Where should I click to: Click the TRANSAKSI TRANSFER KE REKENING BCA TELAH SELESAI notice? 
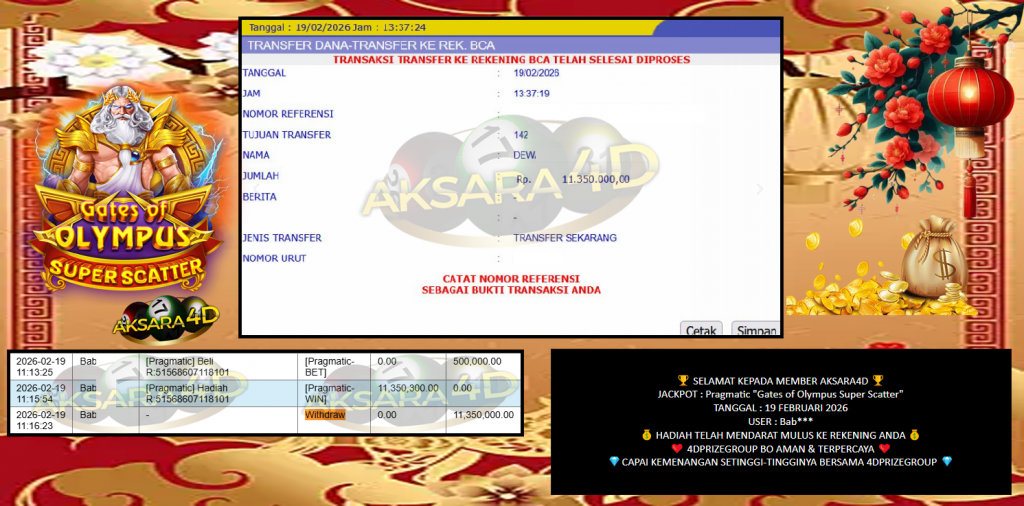click(x=511, y=59)
